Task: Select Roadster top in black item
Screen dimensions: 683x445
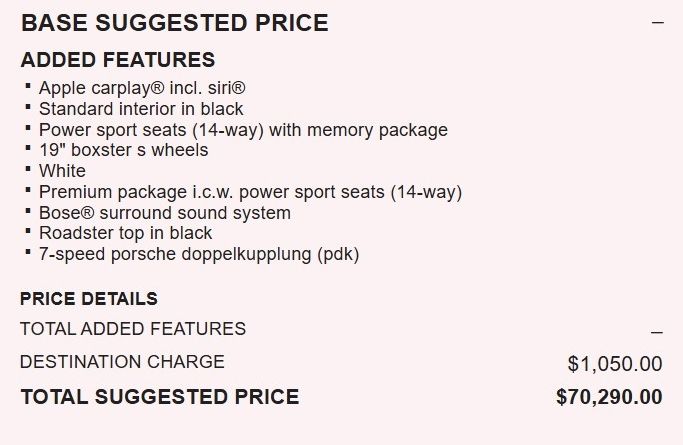Action: pos(125,233)
